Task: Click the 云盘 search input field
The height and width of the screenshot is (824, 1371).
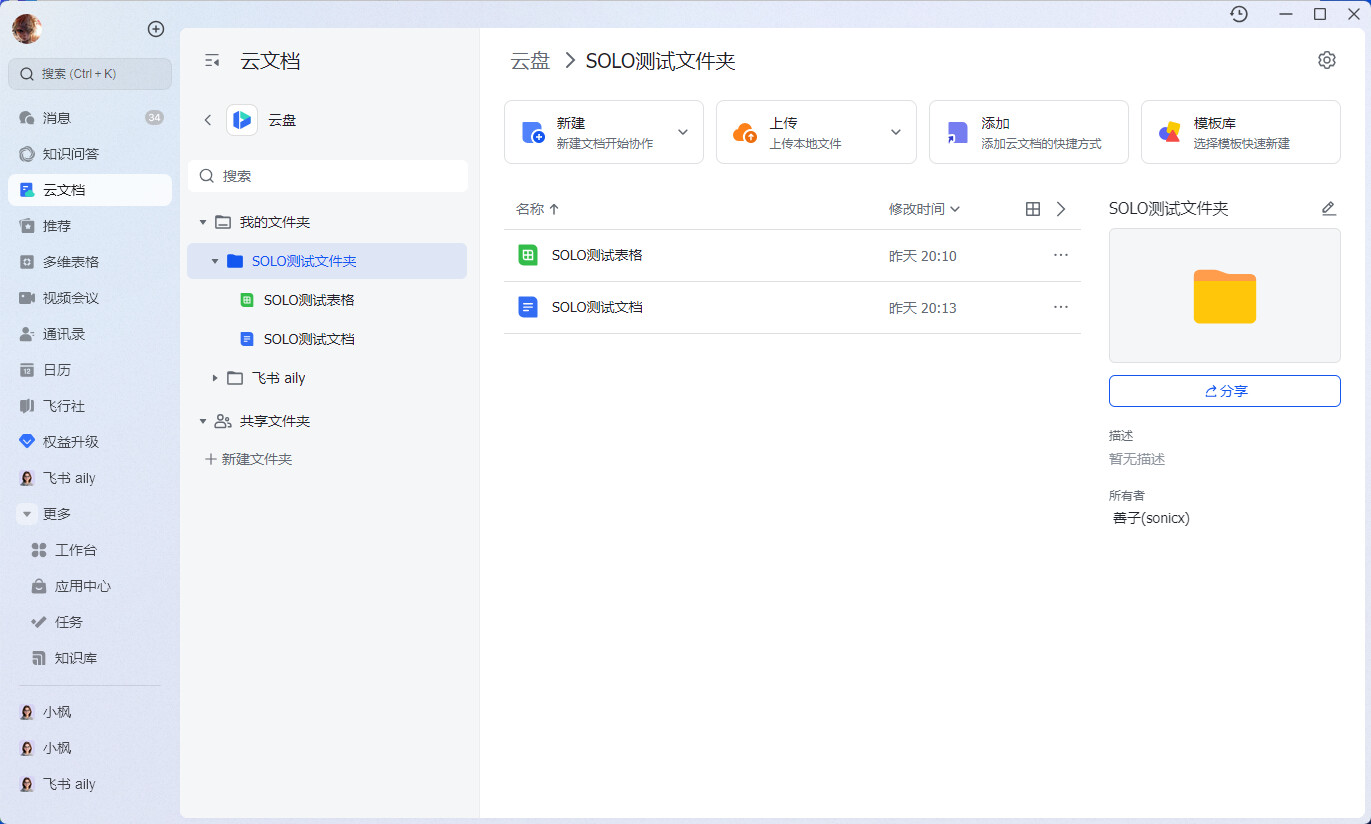Action: click(x=328, y=176)
